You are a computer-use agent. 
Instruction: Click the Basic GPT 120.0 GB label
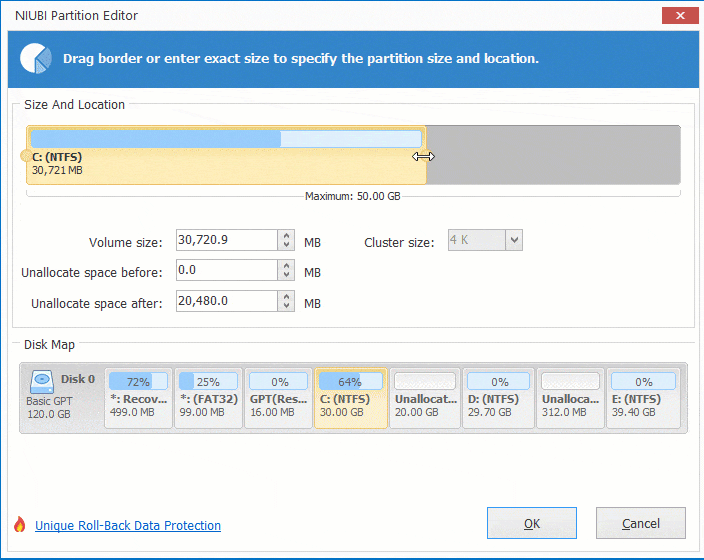point(49,407)
